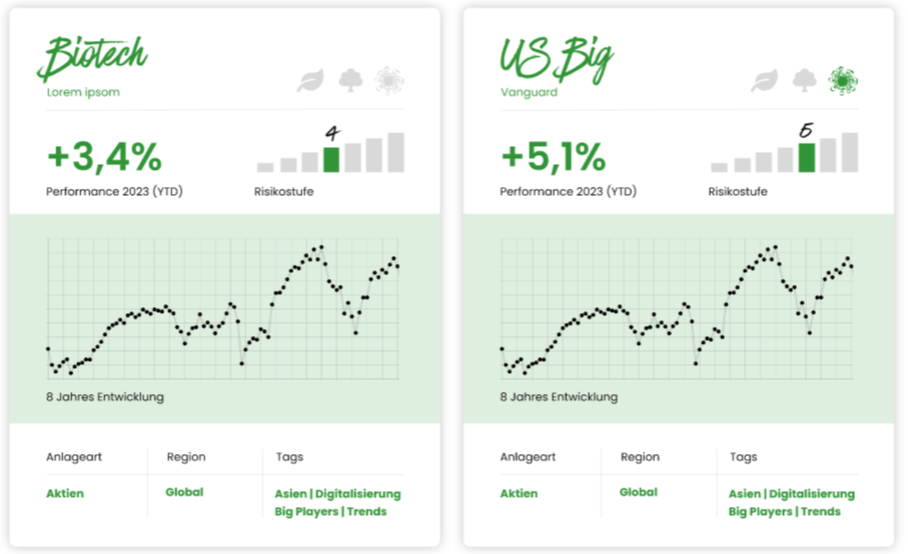Screen dimensions: 908x554
Task: Click the tree icon on the Biotech card
Action: point(350,80)
